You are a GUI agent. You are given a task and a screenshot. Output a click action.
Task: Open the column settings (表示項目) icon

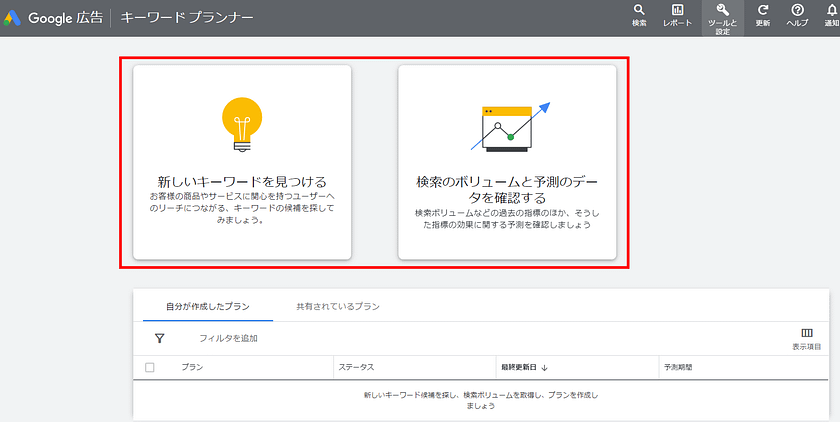pos(807,333)
